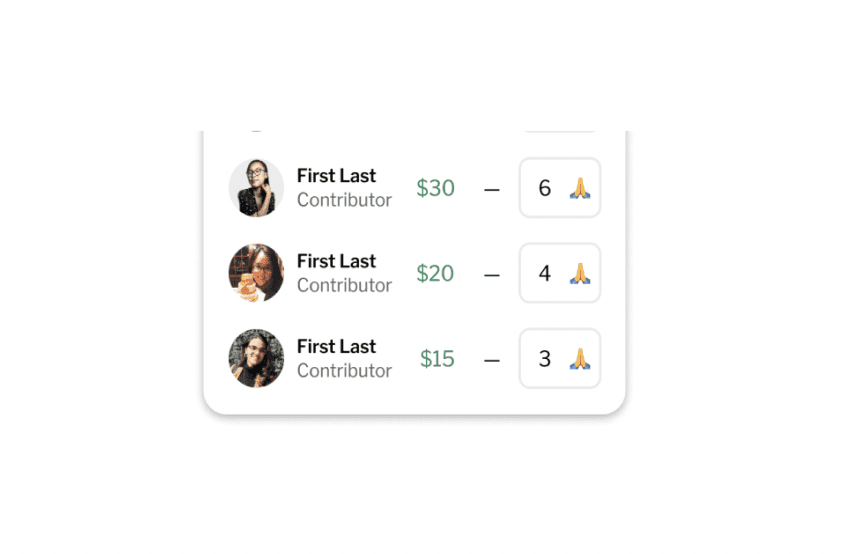Click the praying hands emoji beside 4

coord(580,273)
